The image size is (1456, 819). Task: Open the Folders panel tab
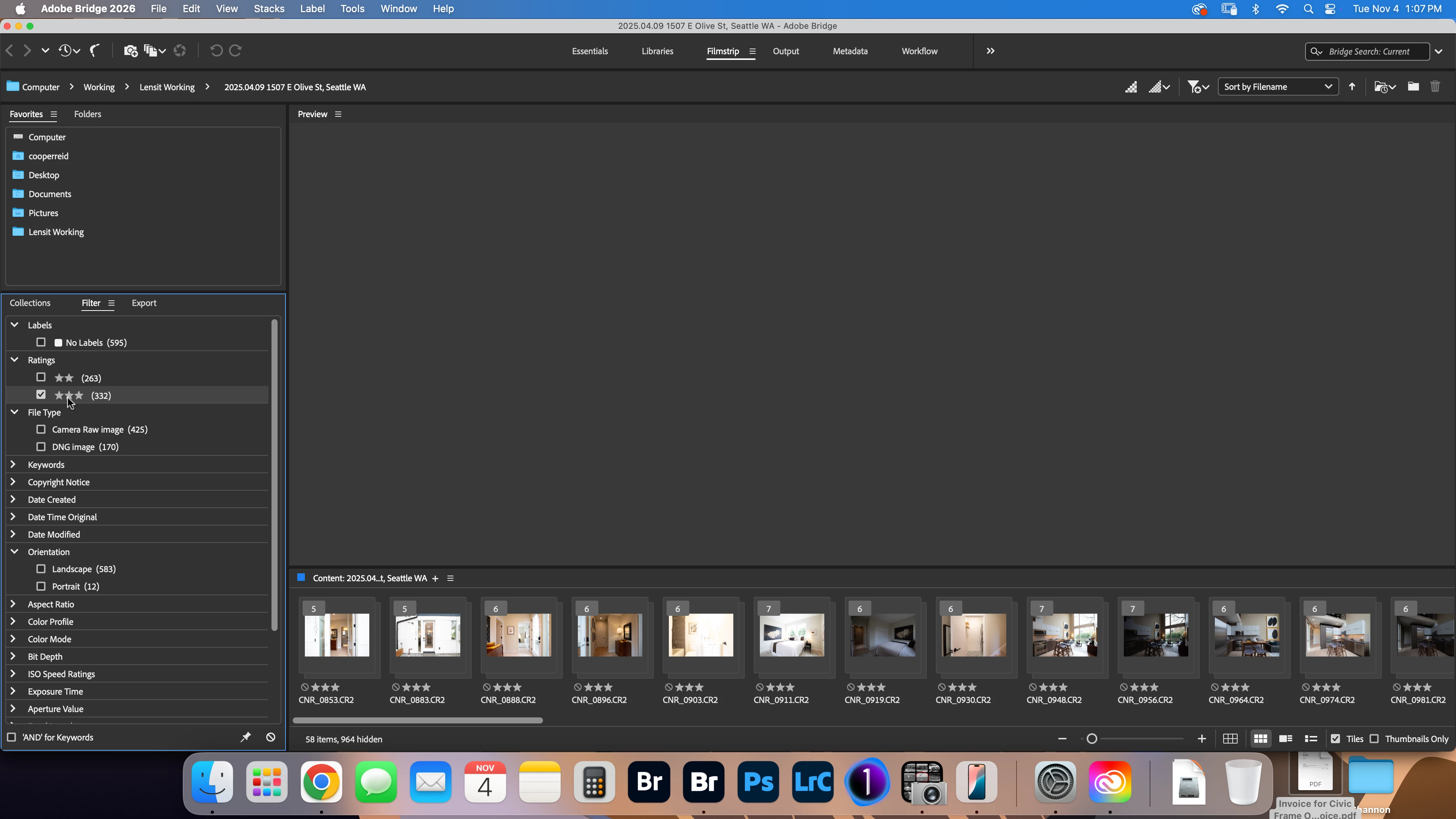pos(88,114)
